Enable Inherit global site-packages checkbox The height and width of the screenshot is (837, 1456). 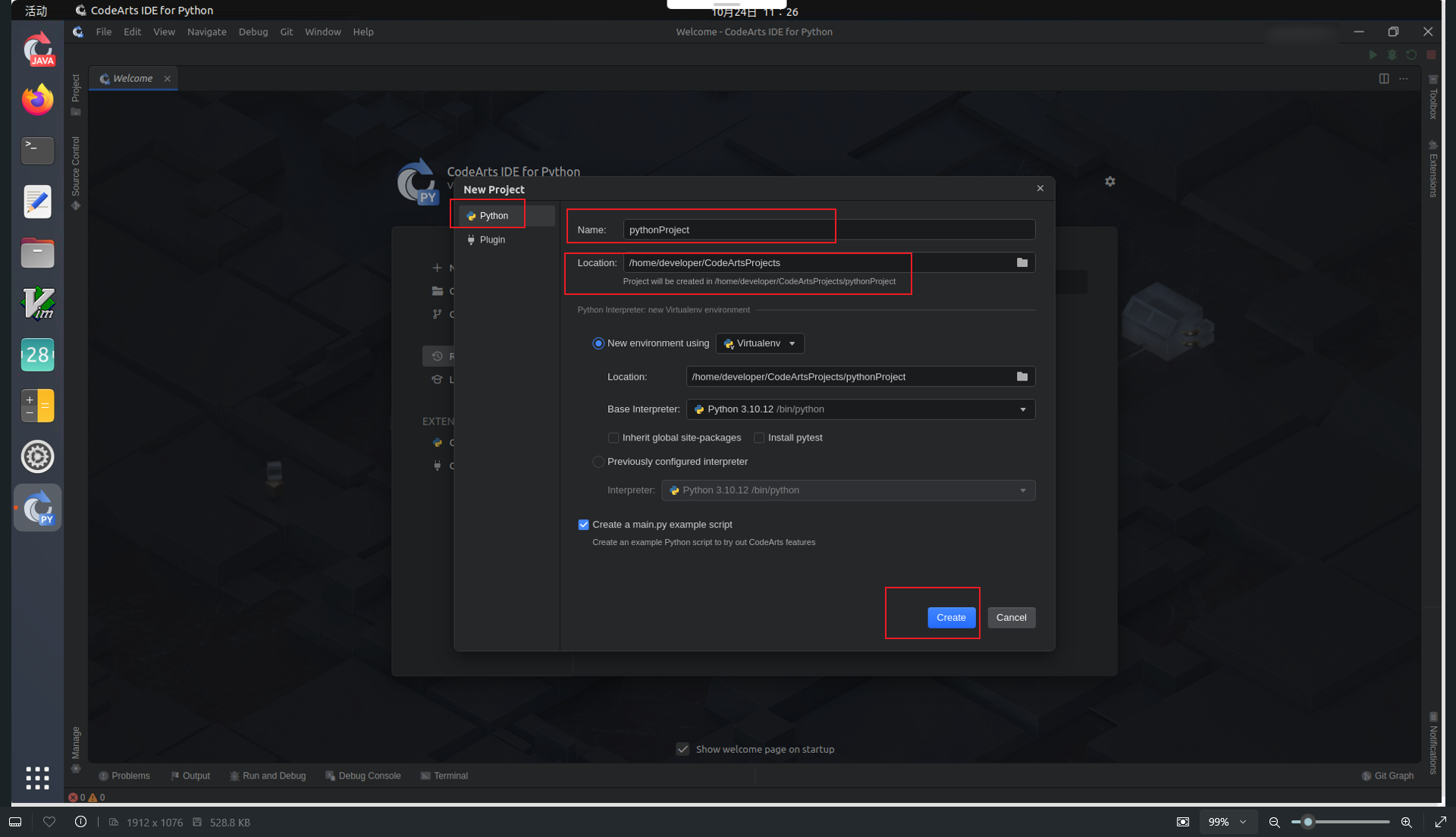pos(613,437)
